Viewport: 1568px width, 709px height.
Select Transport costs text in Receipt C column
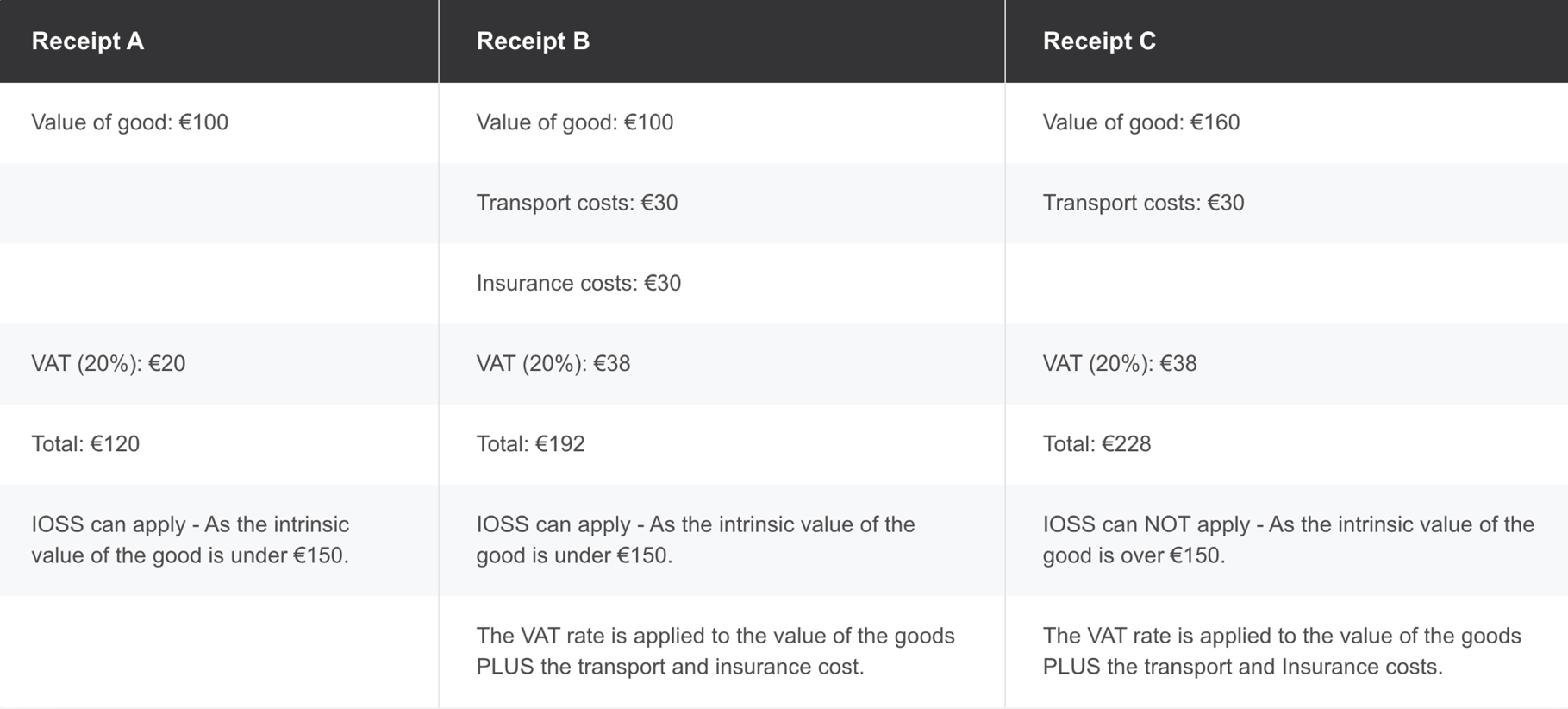(x=1143, y=203)
